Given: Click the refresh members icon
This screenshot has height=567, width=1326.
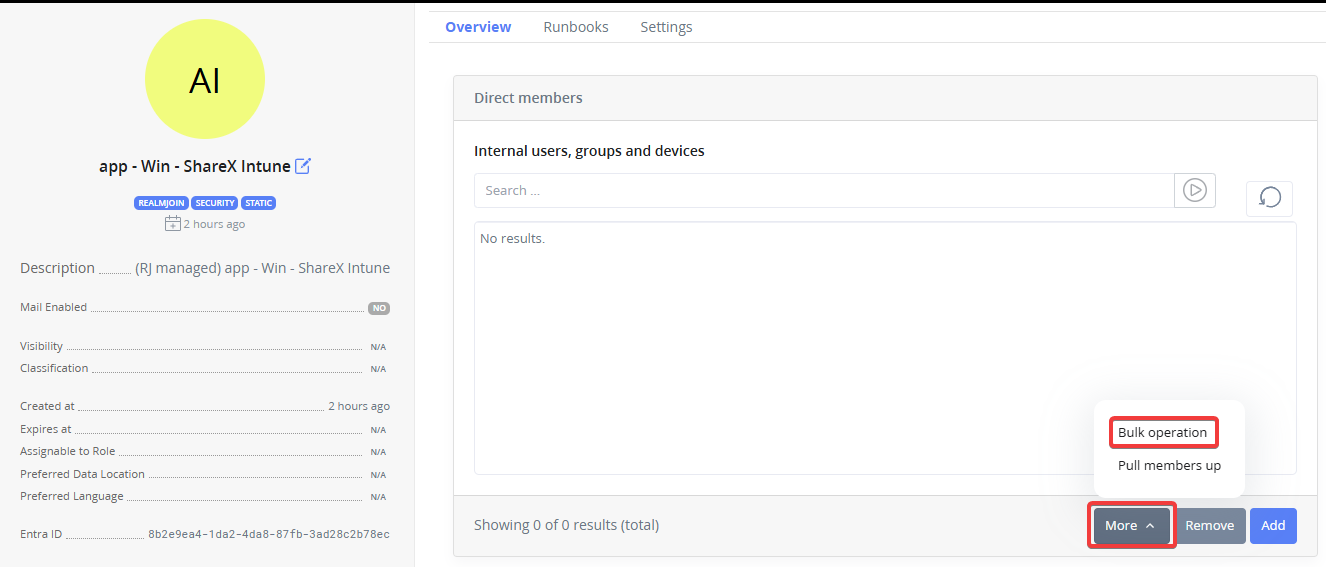Looking at the screenshot, I should tap(1269, 198).
